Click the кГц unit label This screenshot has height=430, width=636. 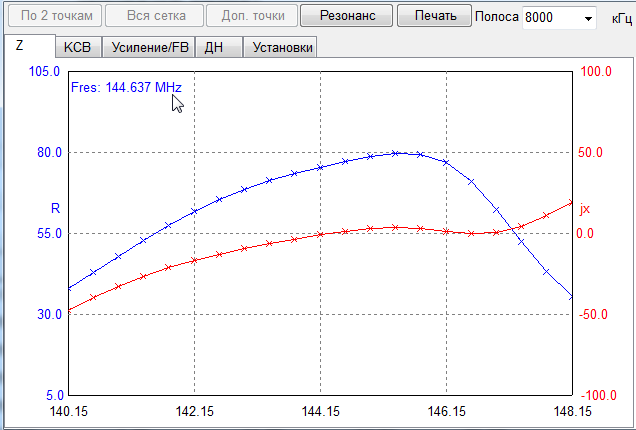[x=618, y=18]
